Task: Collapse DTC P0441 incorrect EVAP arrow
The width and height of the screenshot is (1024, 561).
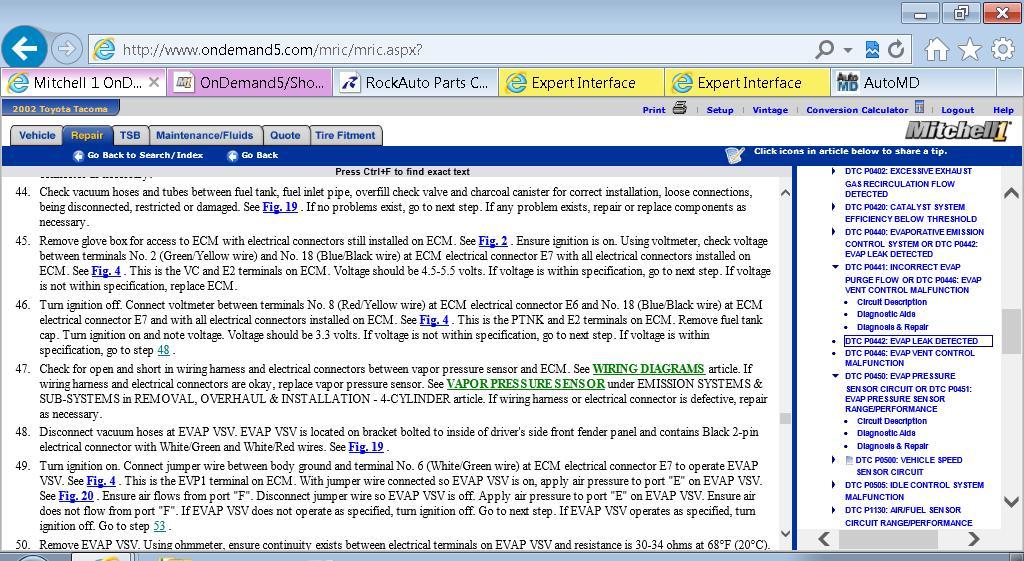Action: [x=835, y=267]
